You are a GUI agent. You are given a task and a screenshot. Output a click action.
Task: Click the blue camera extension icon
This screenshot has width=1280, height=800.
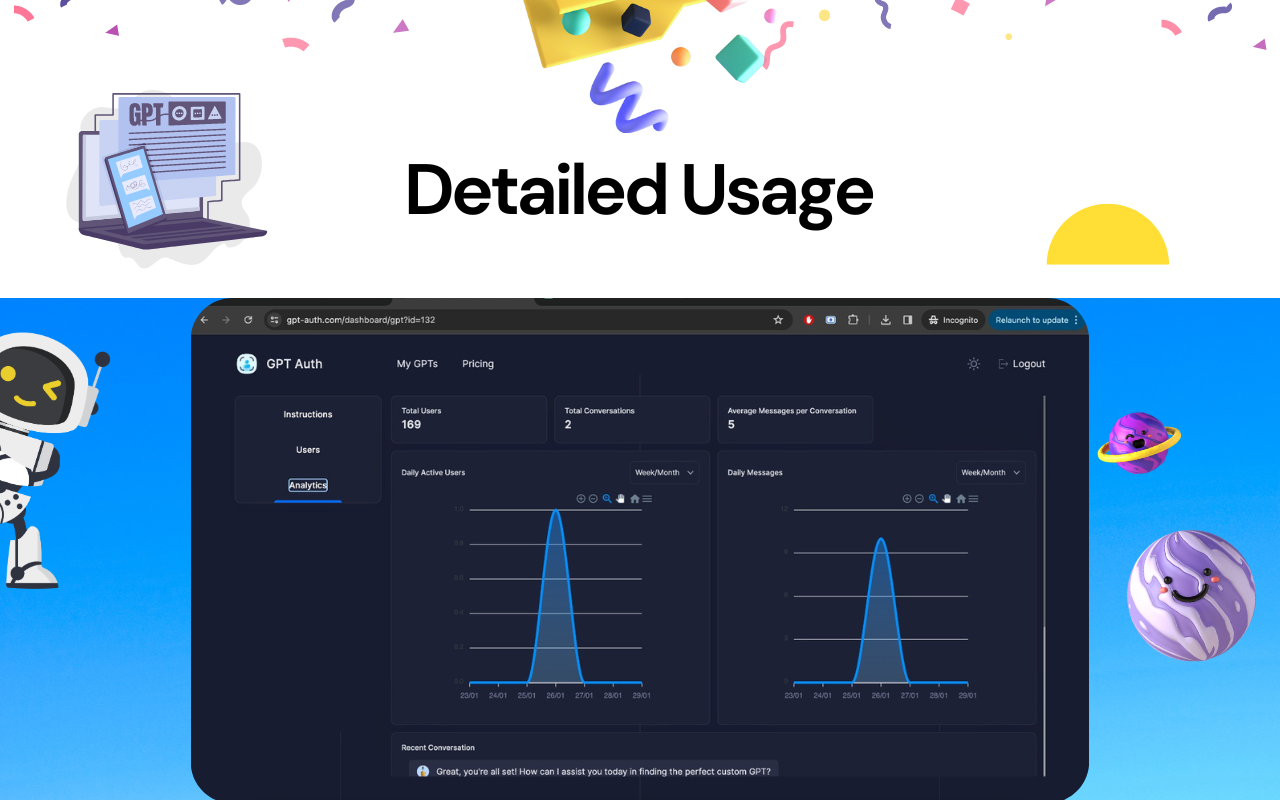pyautogui.click(x=831, y=320)
